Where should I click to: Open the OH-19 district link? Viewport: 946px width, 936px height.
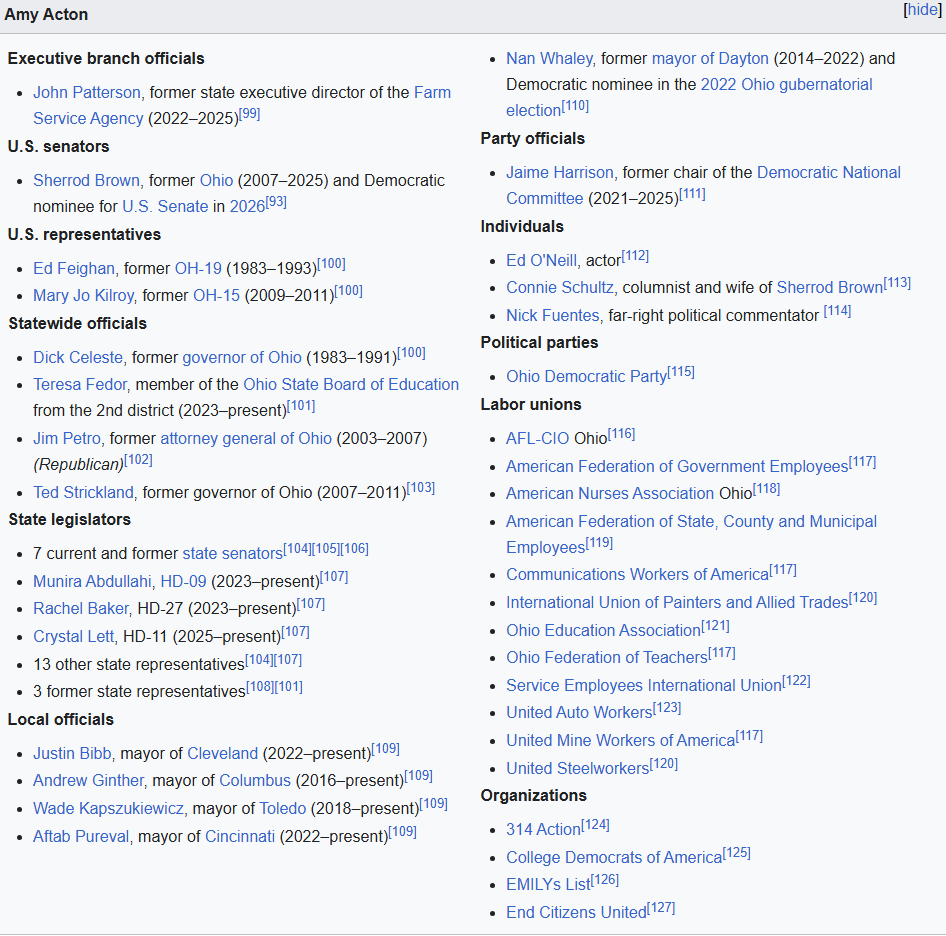click(198, 269)
